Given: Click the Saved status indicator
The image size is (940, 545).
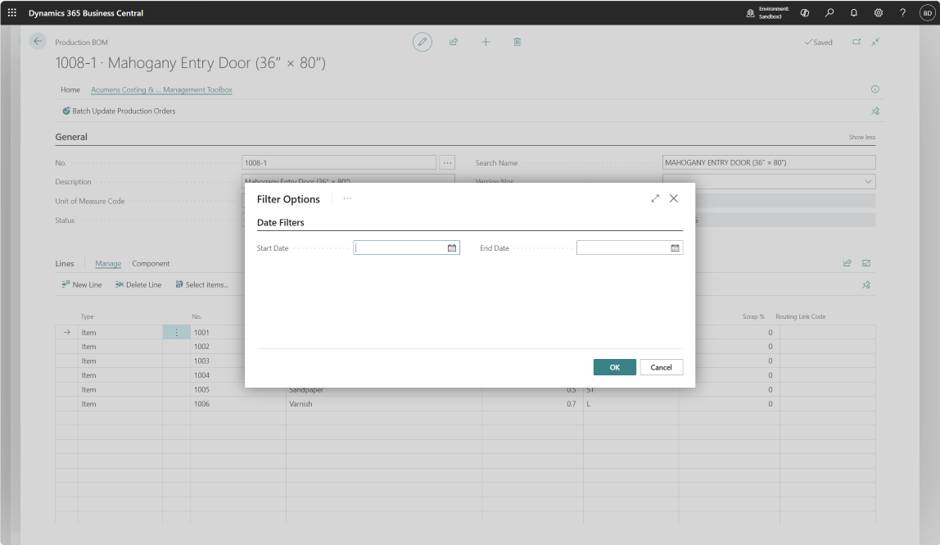Looking at the screenshot, I should (818, 42).
